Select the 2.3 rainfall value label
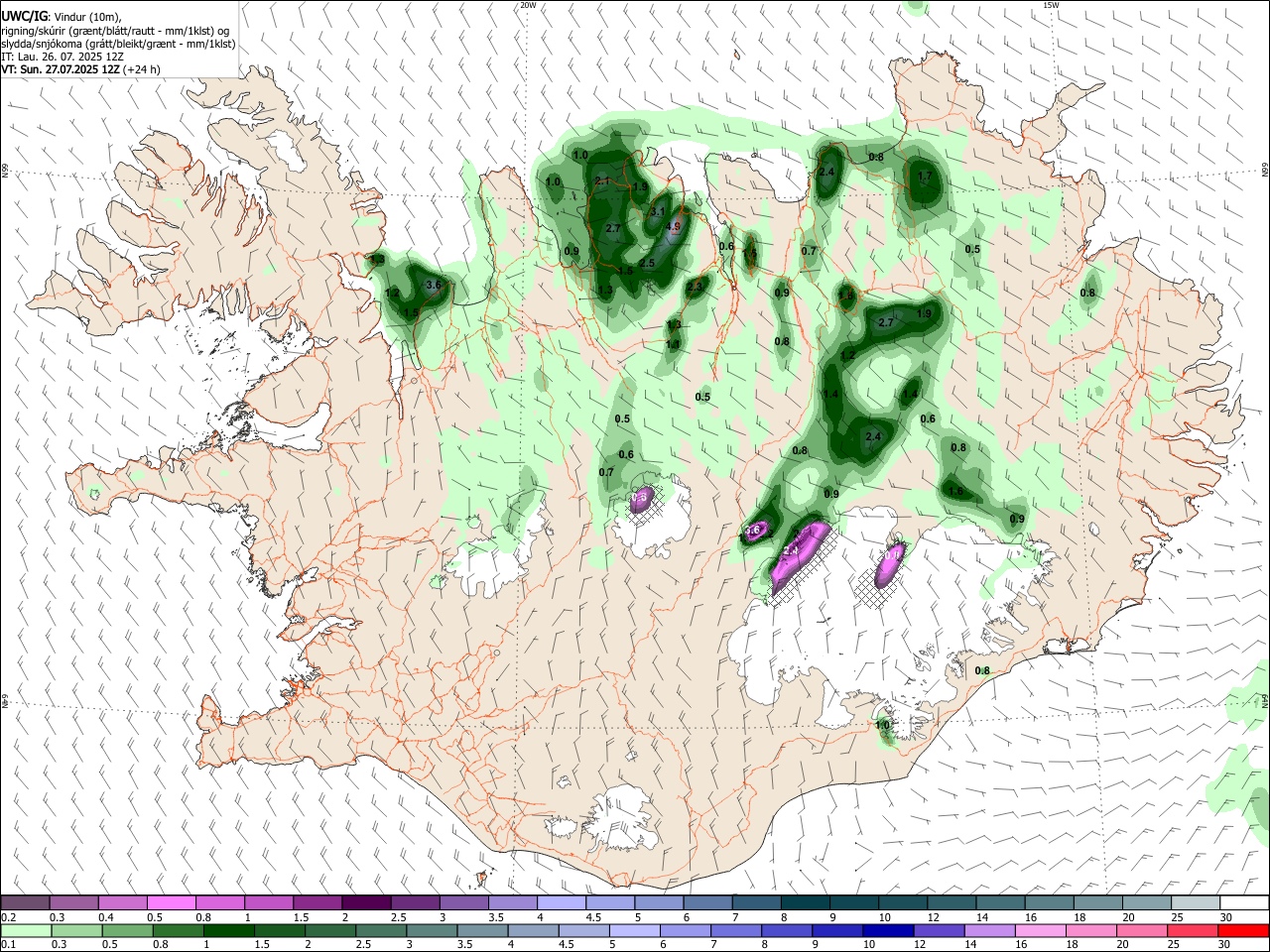Screen dimensions: 1270x952 point(695,287)
